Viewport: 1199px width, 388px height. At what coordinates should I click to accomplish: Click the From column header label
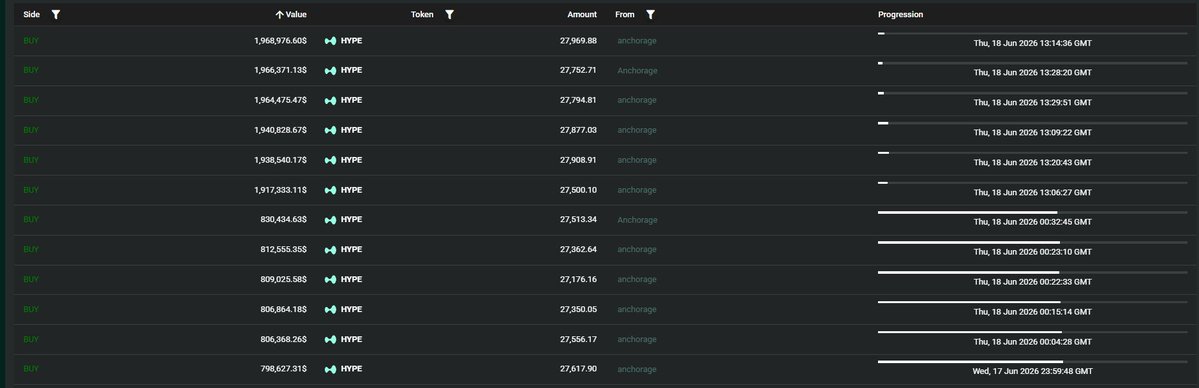point(625,15)
